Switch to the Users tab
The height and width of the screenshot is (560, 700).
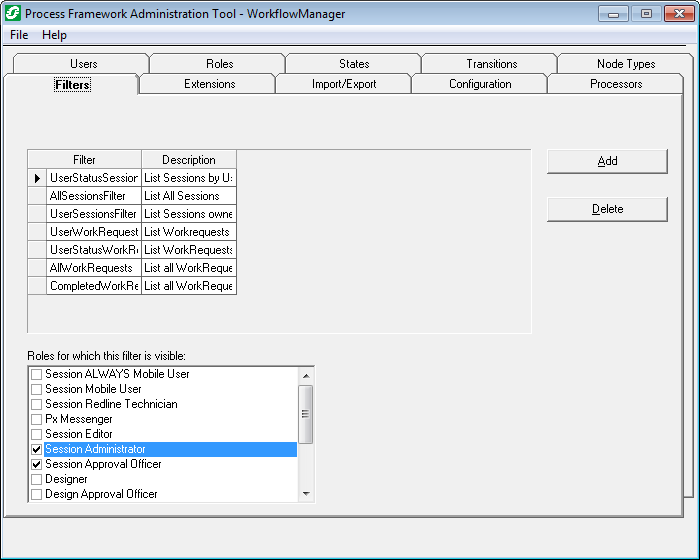(x=83, y=64)
